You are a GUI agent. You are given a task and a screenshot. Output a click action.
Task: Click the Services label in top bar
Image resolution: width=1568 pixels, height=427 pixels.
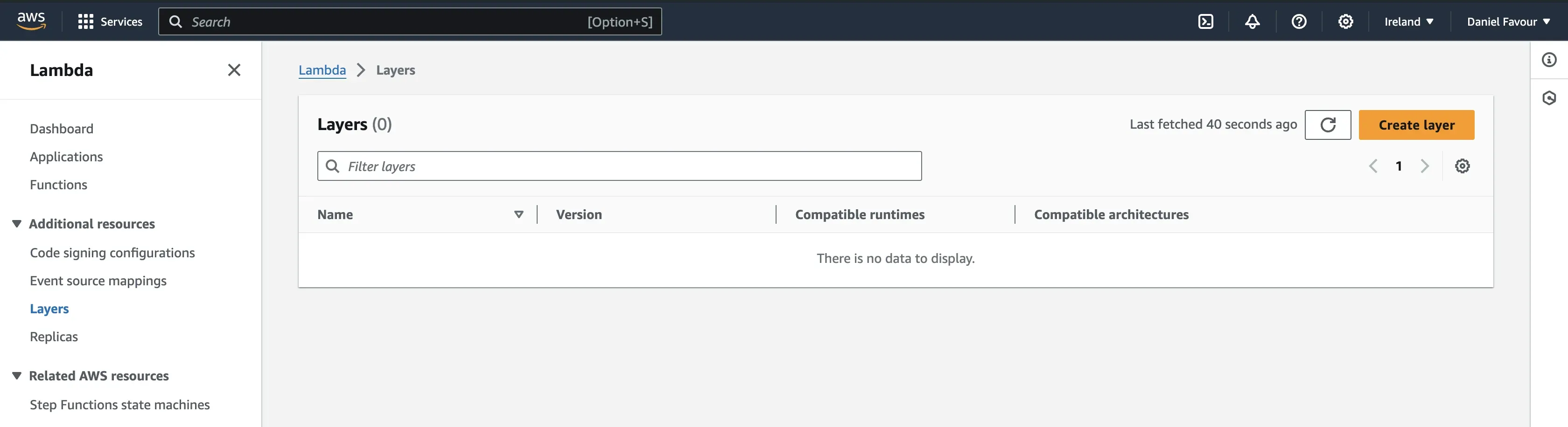[121, 22]
